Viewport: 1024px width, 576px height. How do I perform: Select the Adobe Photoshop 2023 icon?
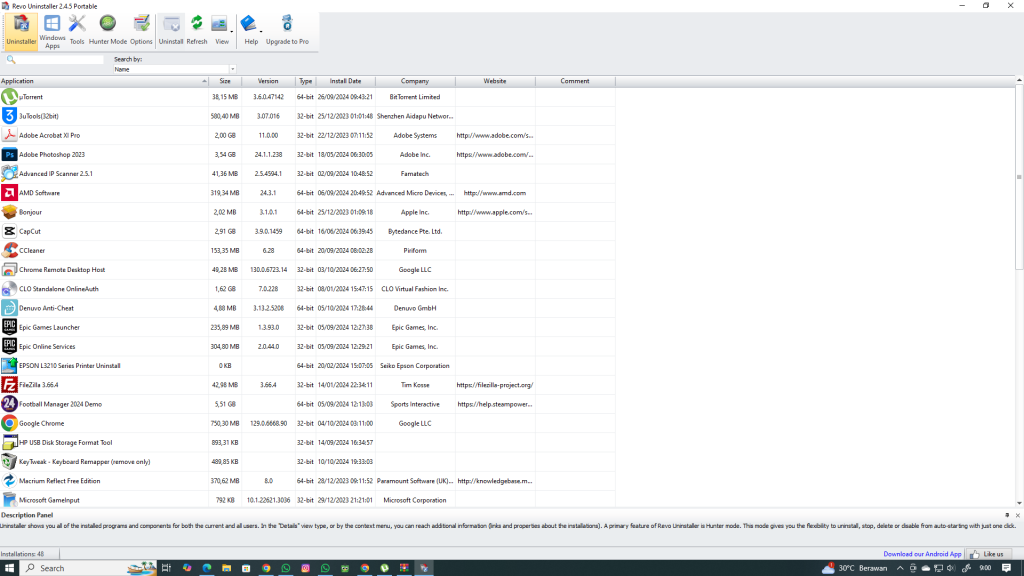coord(9,155)
